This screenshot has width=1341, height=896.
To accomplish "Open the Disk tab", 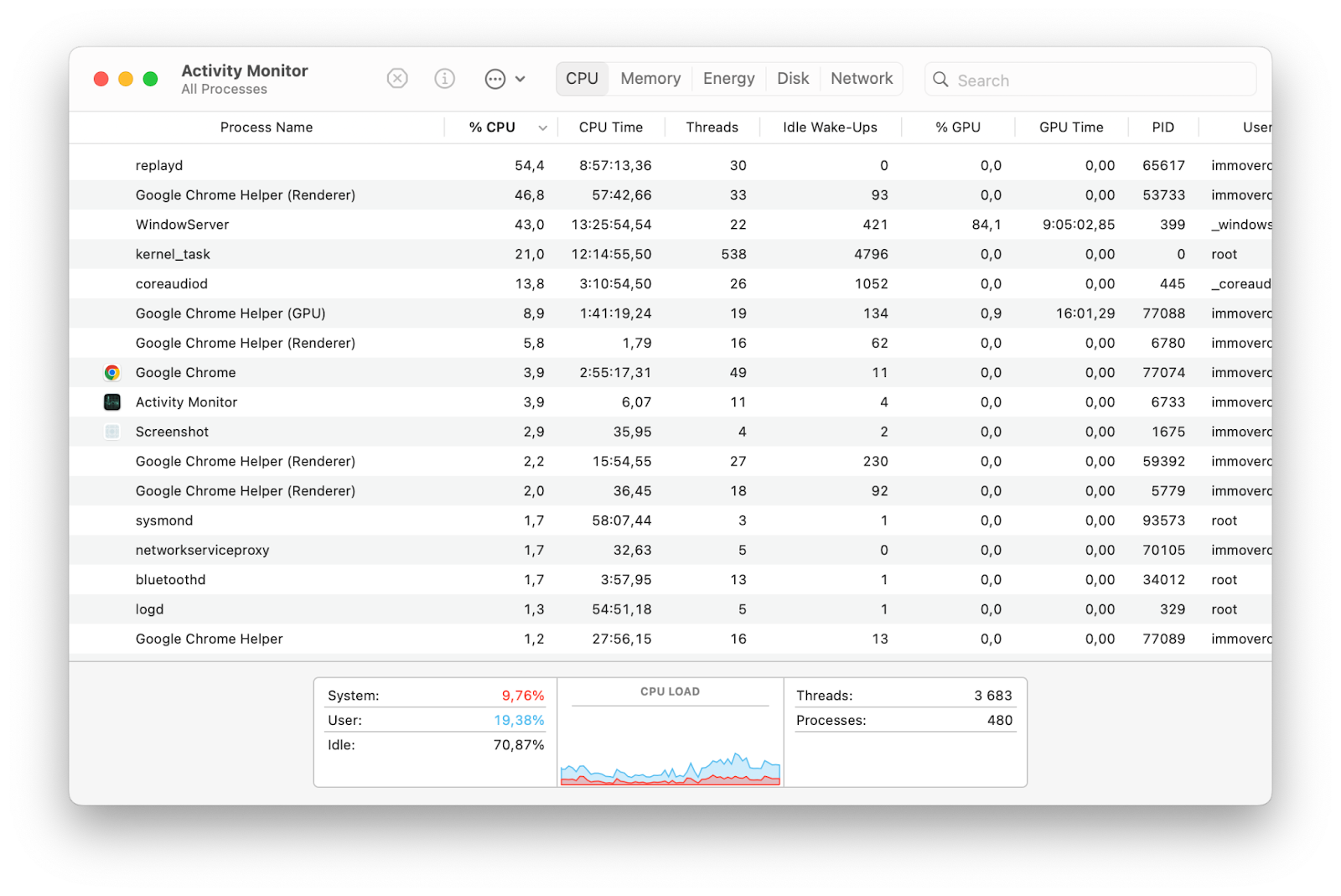I will tap(792, 78).
